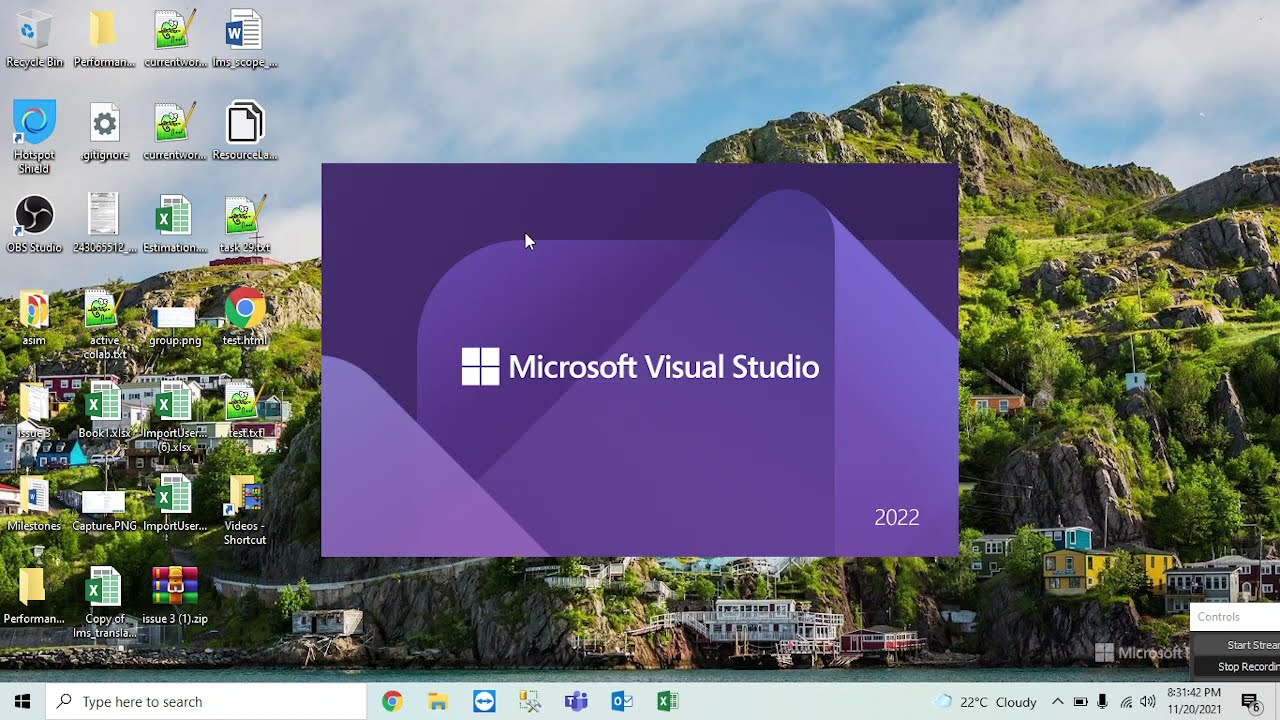Select the test.txt file icon
The width and height of the screenshot is (1280, 720).
244,410
